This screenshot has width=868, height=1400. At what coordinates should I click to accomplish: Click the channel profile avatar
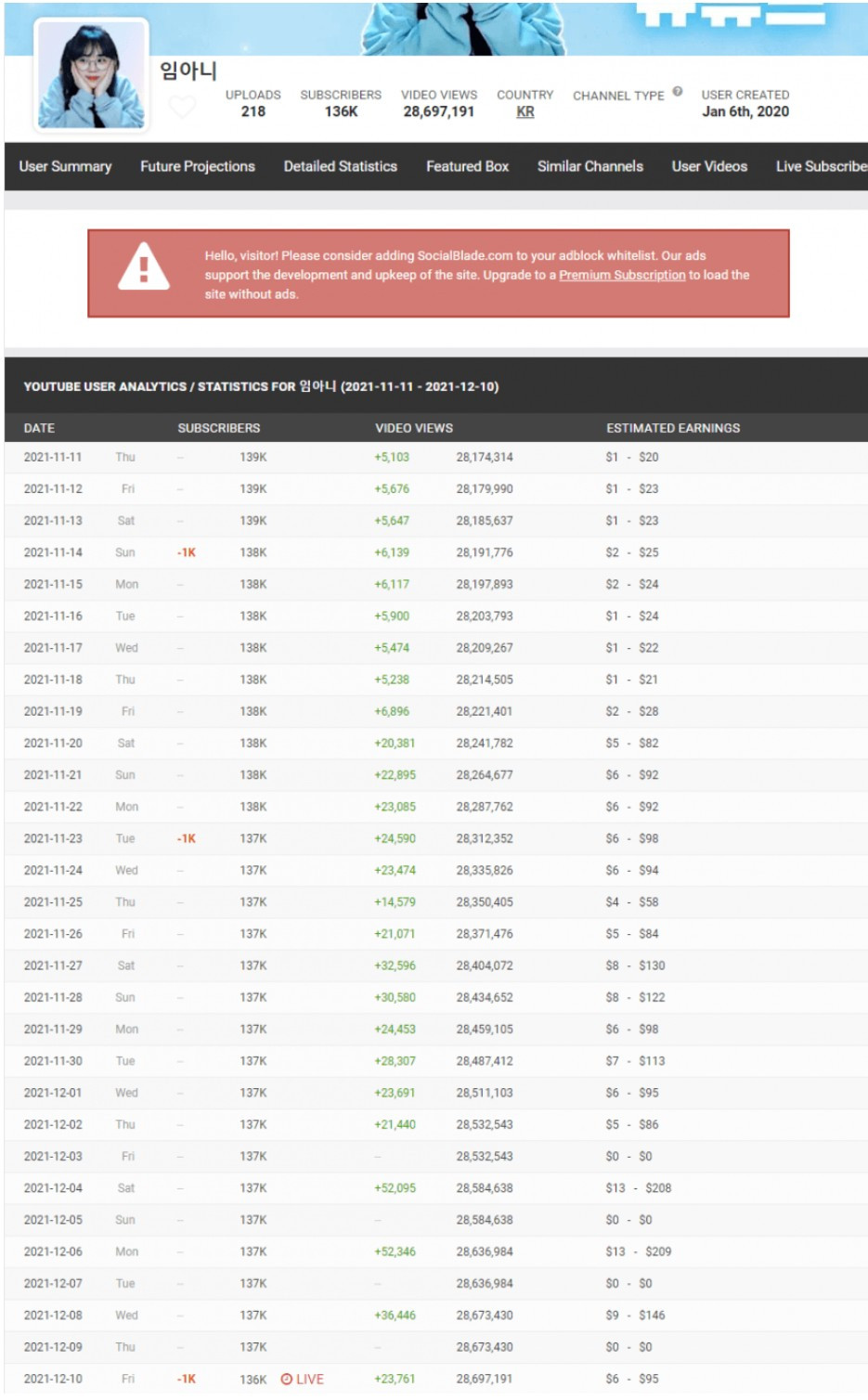click(x=91, y=75)
